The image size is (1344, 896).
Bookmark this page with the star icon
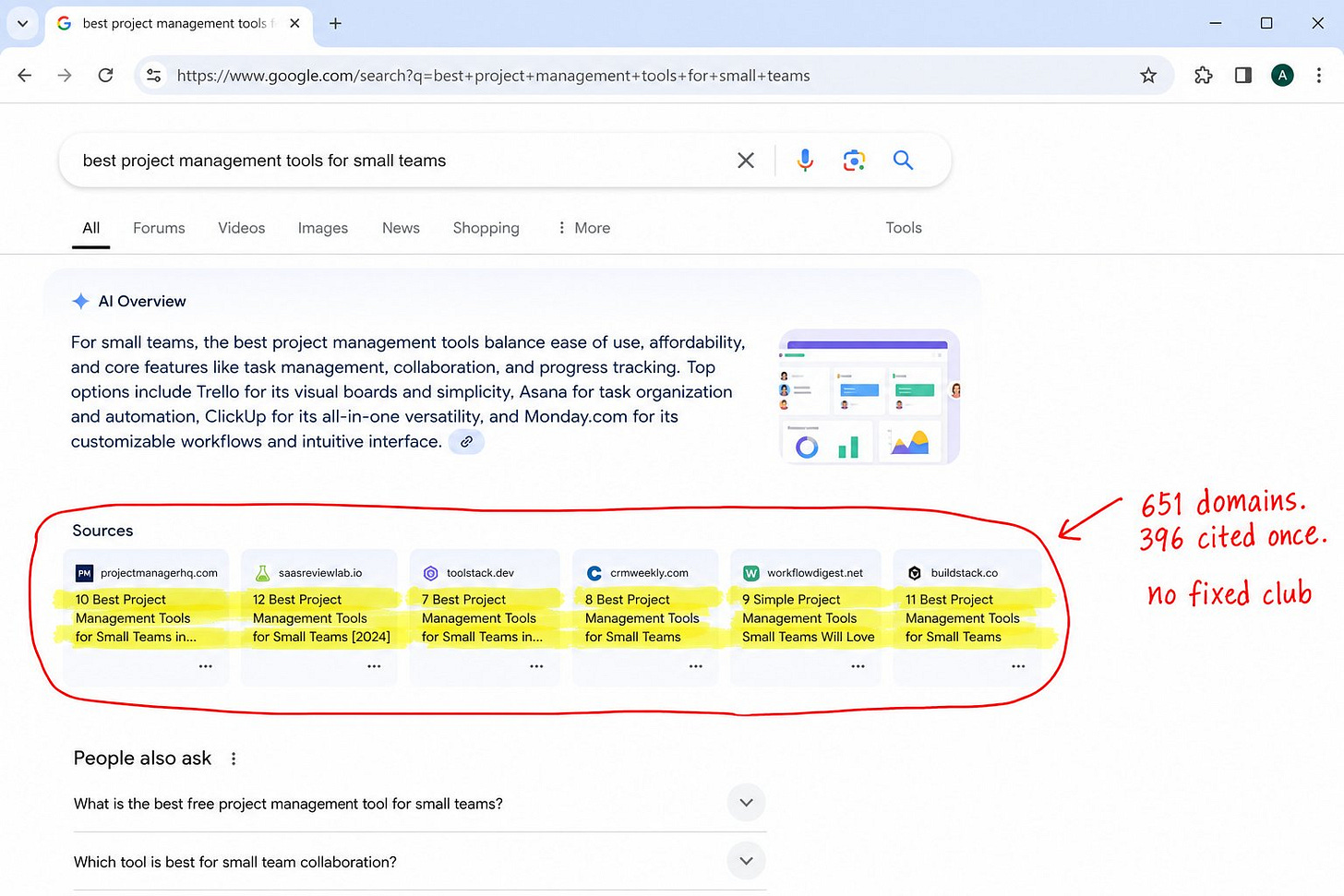tap(1148, 76)
